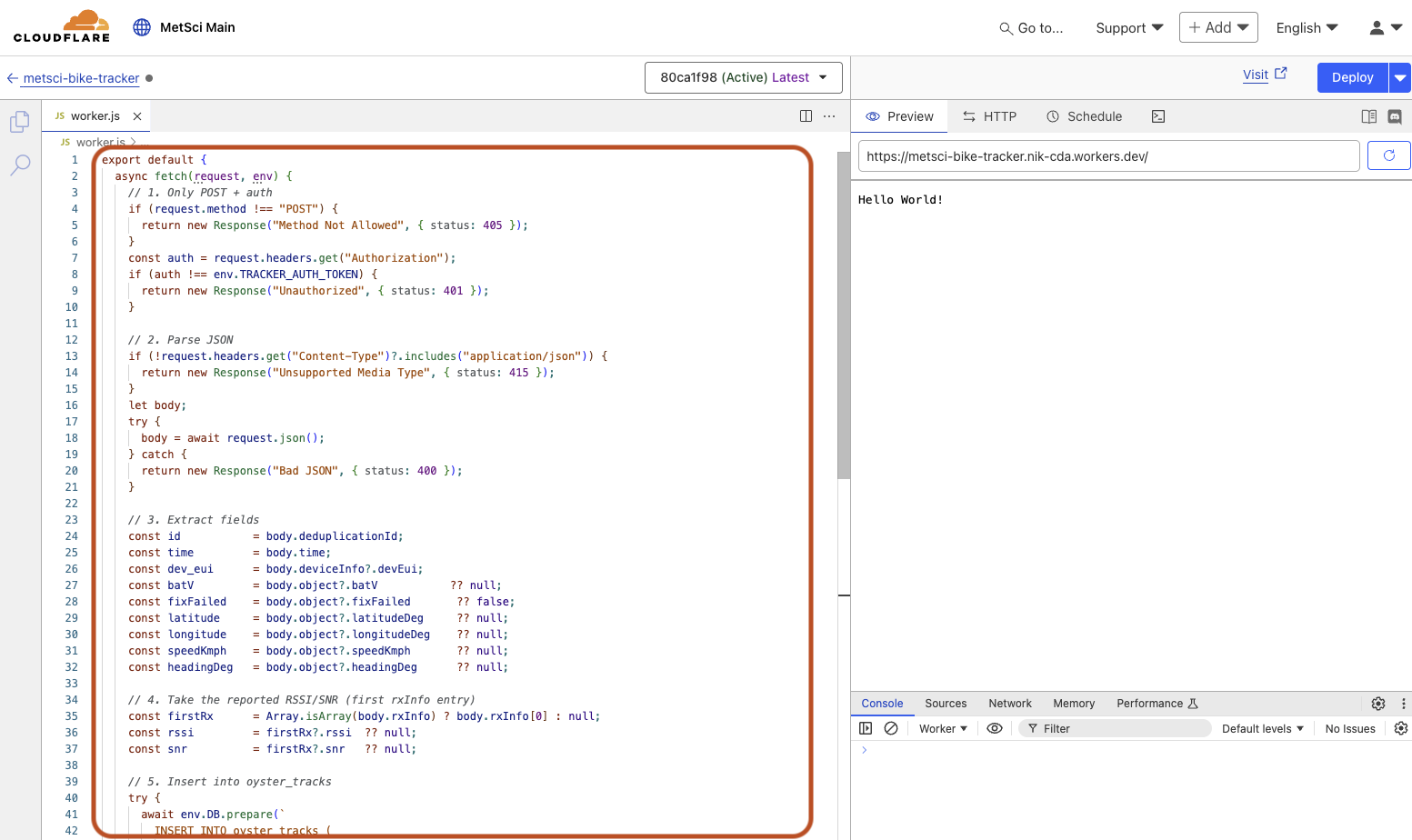Click comment '// 2. Parse JSON'

pyautogui.click(x=181, y=340)
